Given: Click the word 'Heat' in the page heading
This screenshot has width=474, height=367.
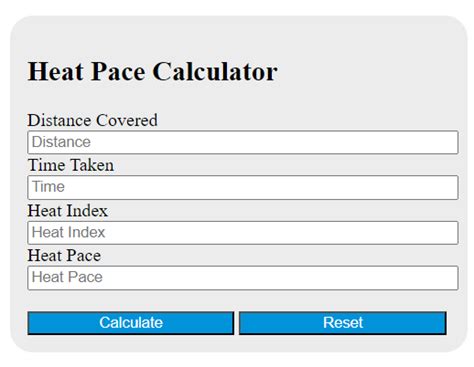Looking at the screenshot, I should click(x=56, y=71).
